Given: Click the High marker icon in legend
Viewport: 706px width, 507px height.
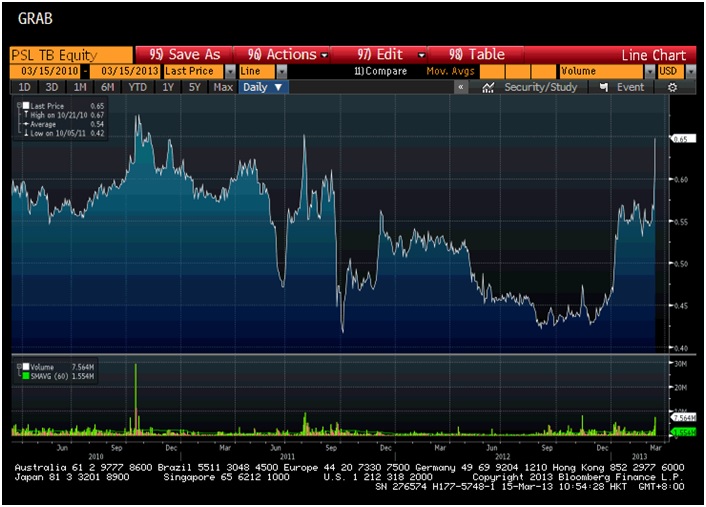Looking at the screenshot, I should (26, 115).
